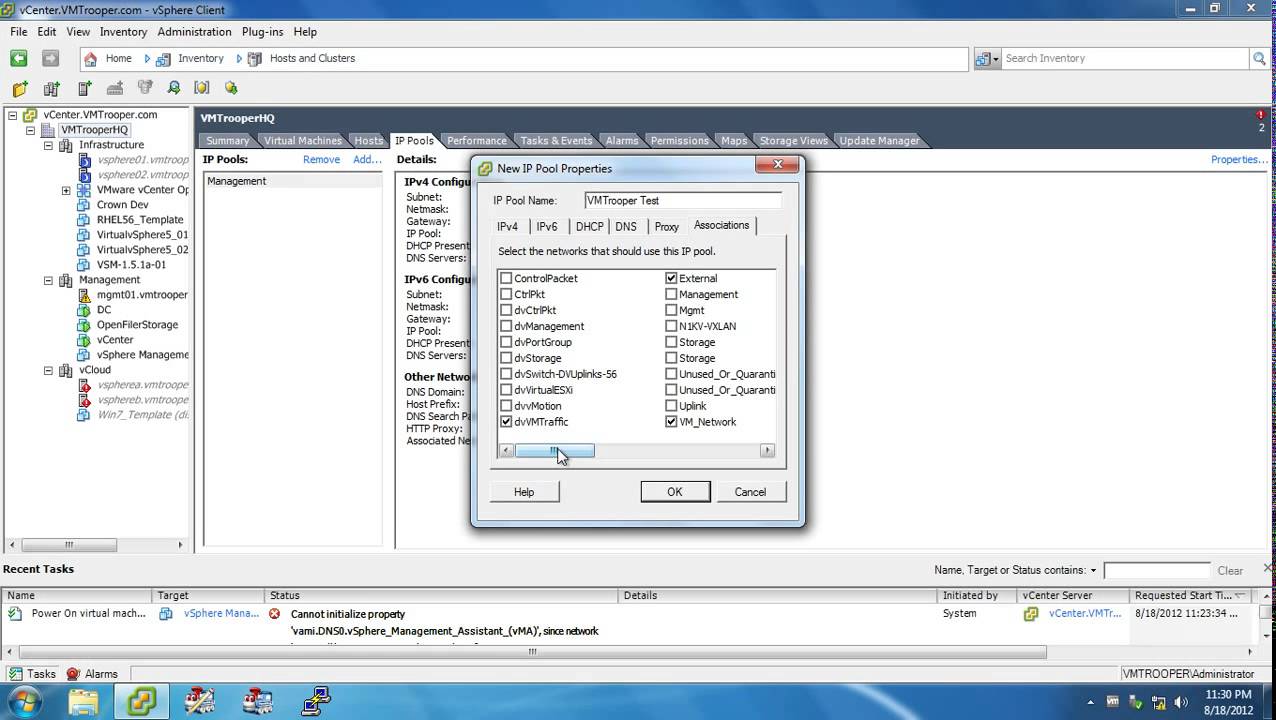Uncheck the VM_Network checkbox
Screen dimensions: 1276x720
coord(671,422)
